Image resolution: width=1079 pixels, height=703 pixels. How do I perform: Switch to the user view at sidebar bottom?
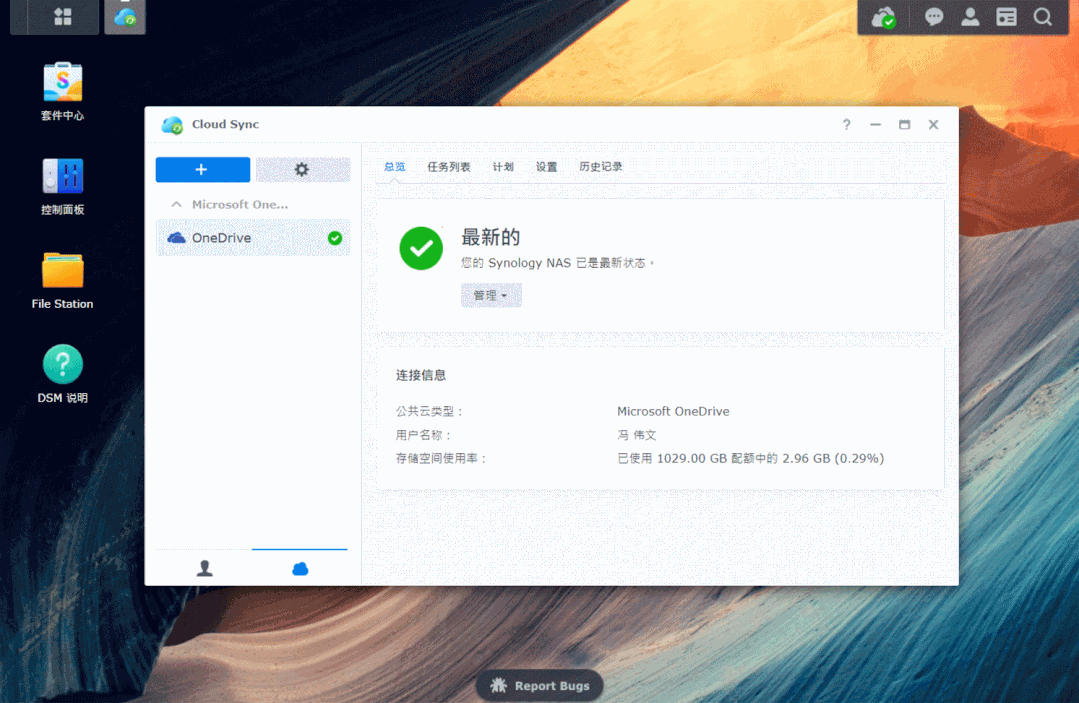coord(205,568)
